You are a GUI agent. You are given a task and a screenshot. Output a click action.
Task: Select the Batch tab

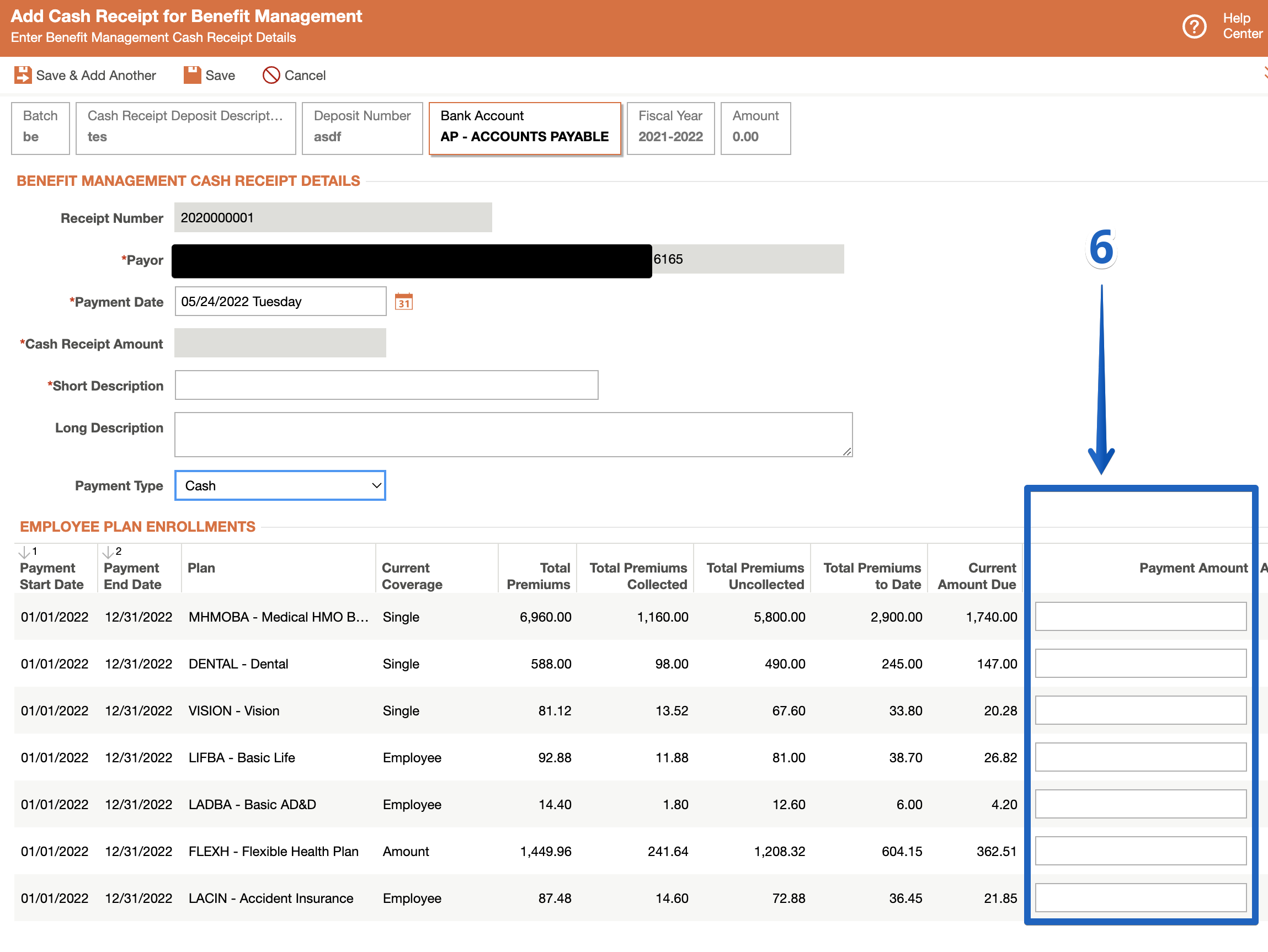point(40,128)
